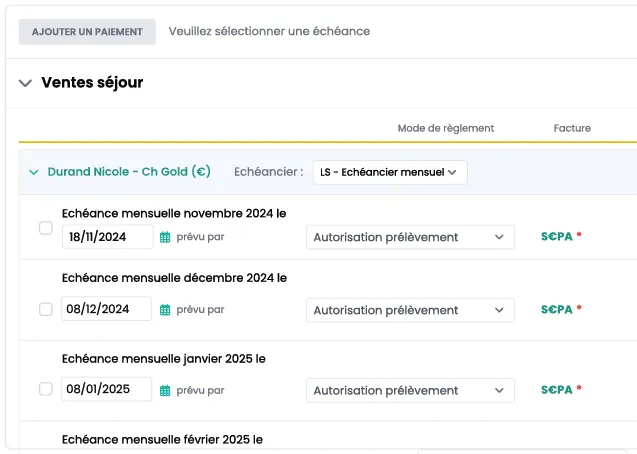Select the text Echéance mensuelle novembre 2024 le
Screen dimensions: 637x454
click(x=174, y=213)
